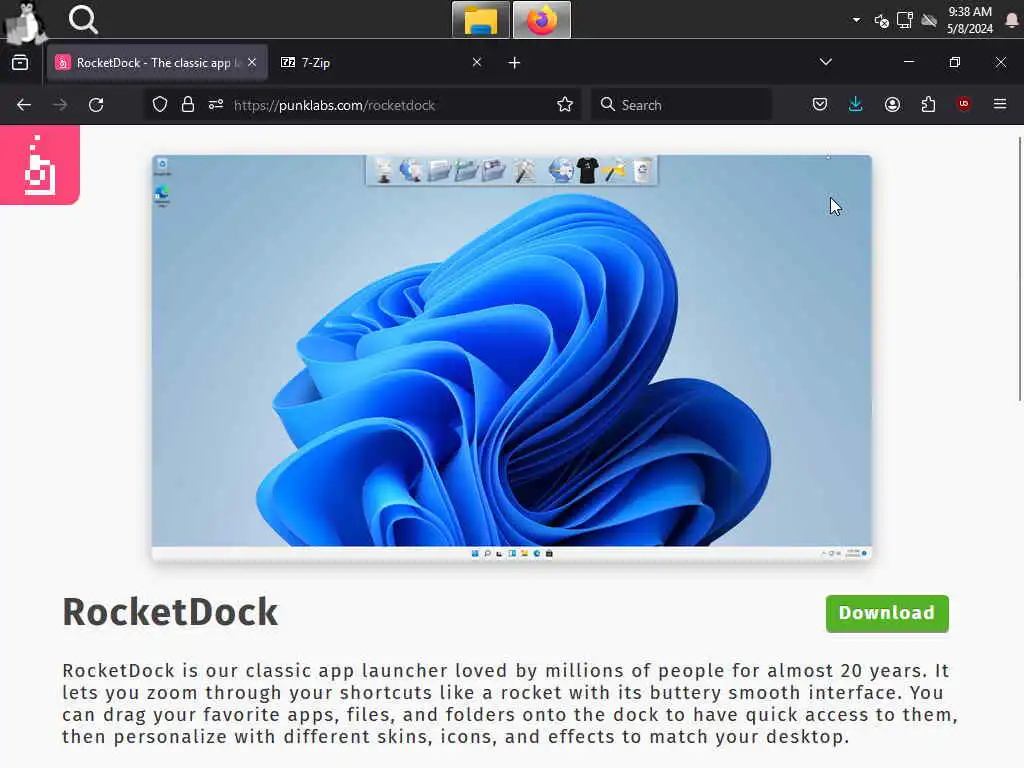Close the RocketDock tab
1024x768 pixels.
(252, 62)
